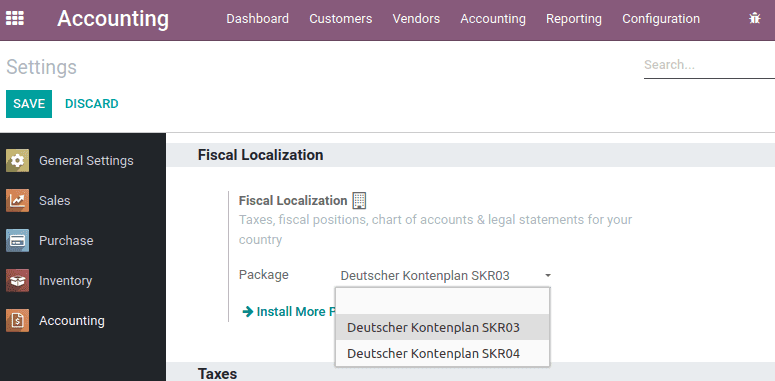Open the Customers menu
775x381 pixels.
tap(341, 19)
